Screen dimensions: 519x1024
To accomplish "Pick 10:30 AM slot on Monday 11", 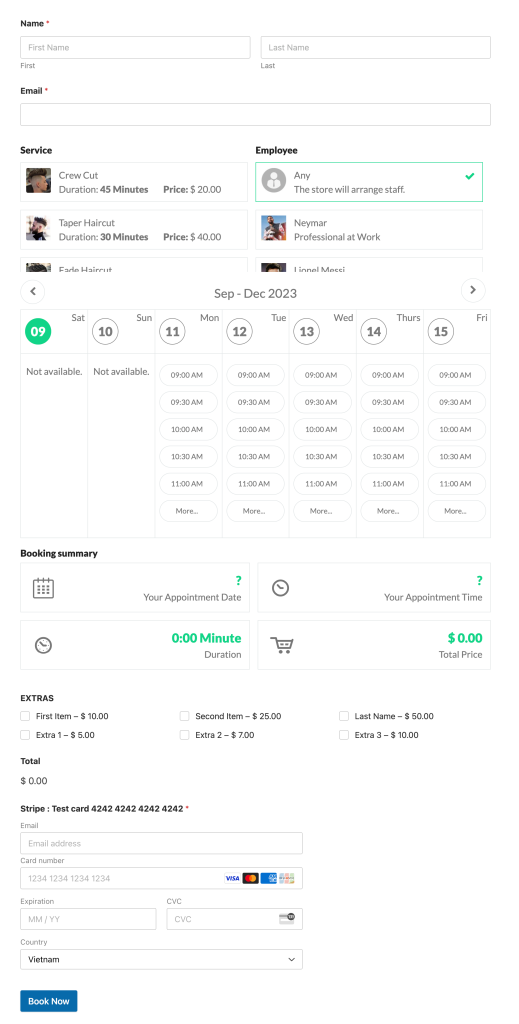I will pyautogui.click(x=187, y=456).
